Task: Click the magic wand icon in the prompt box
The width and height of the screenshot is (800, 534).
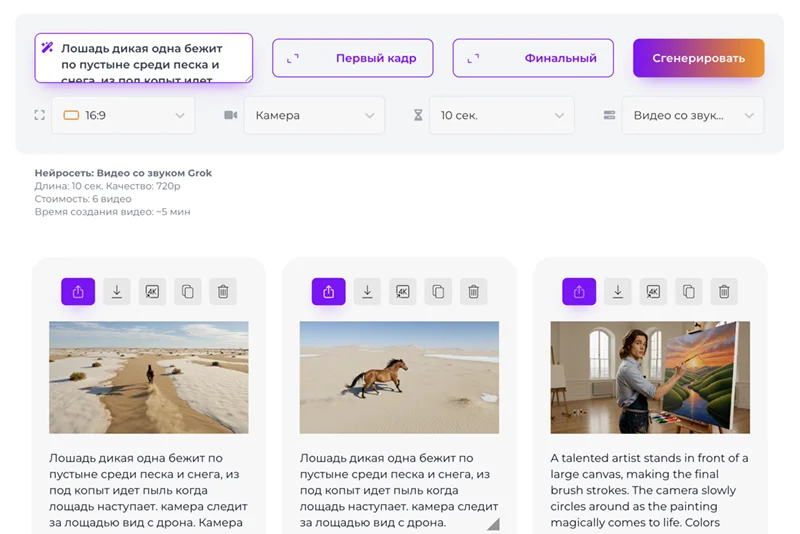Action: coord(47,47)
